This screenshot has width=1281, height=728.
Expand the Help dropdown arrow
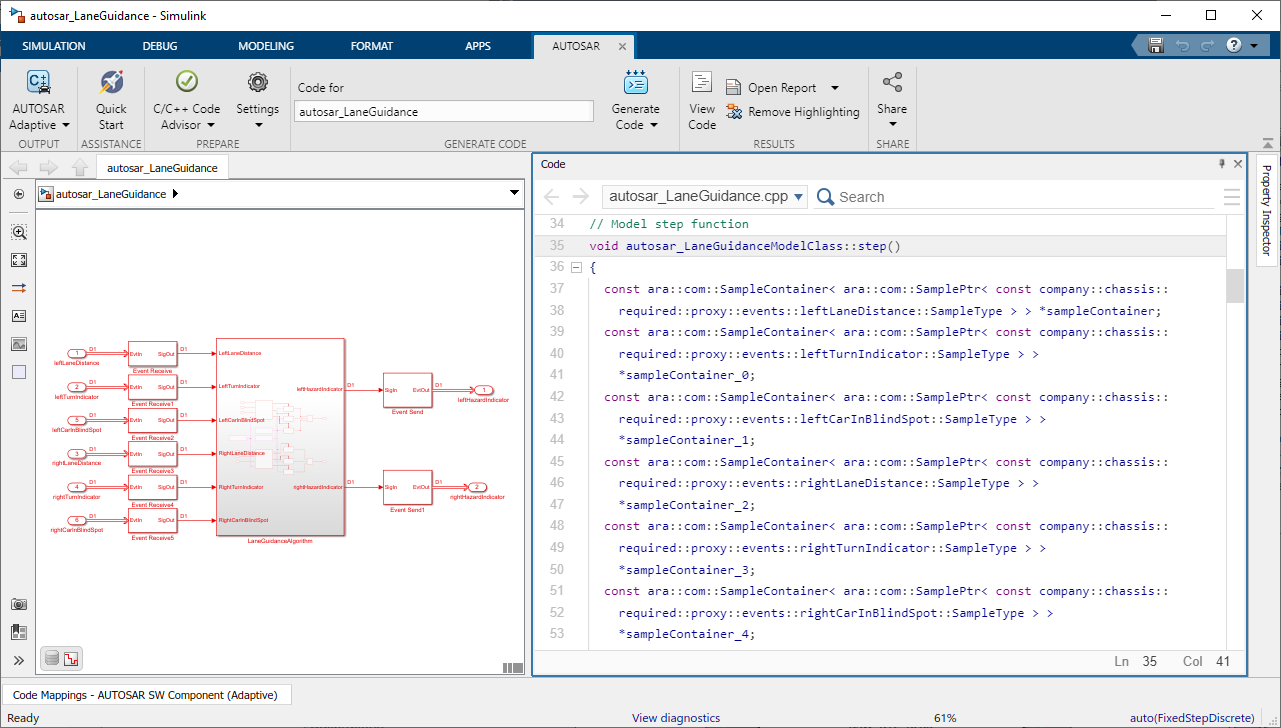coord(1252,46)
